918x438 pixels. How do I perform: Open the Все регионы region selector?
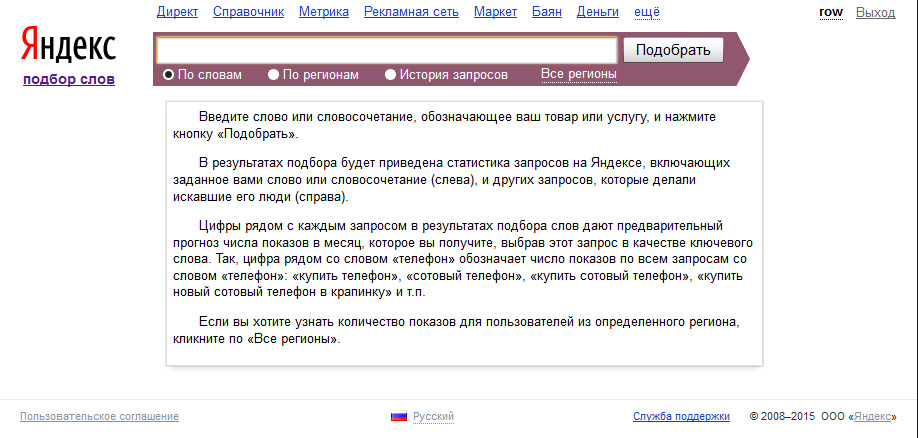pyautogui.click(x=578, y=74)
